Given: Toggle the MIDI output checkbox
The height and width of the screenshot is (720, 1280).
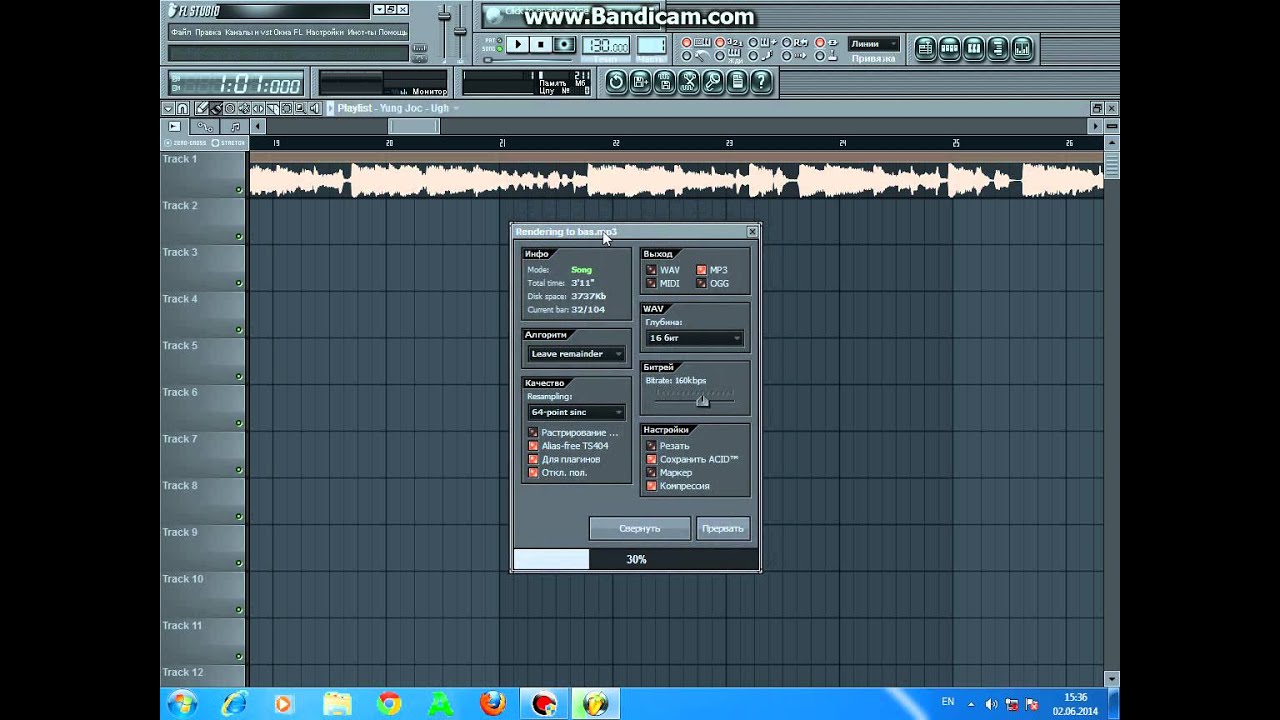Looking at the screenshot, I should click(x=651, y=283).
